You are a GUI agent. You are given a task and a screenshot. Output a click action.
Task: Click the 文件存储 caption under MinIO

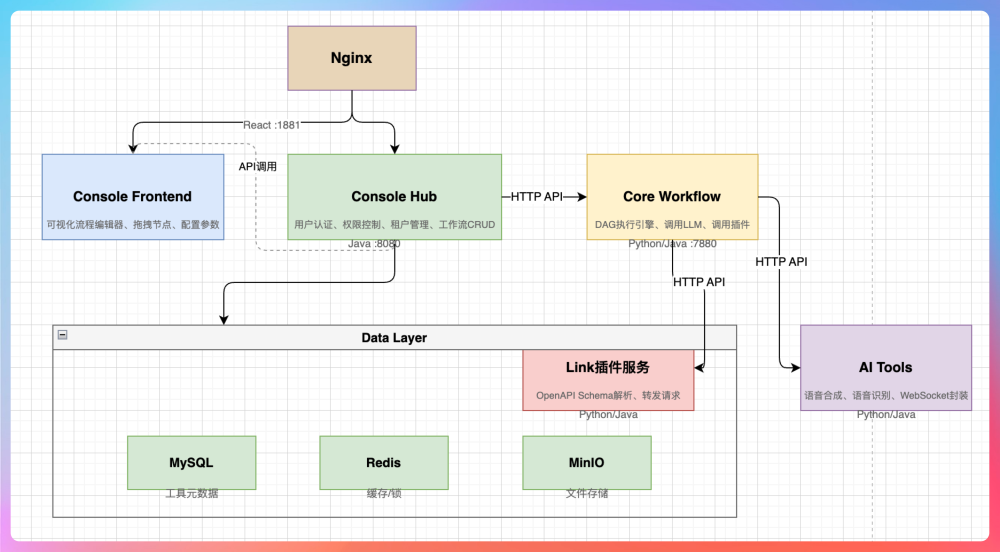pos(586,494)
